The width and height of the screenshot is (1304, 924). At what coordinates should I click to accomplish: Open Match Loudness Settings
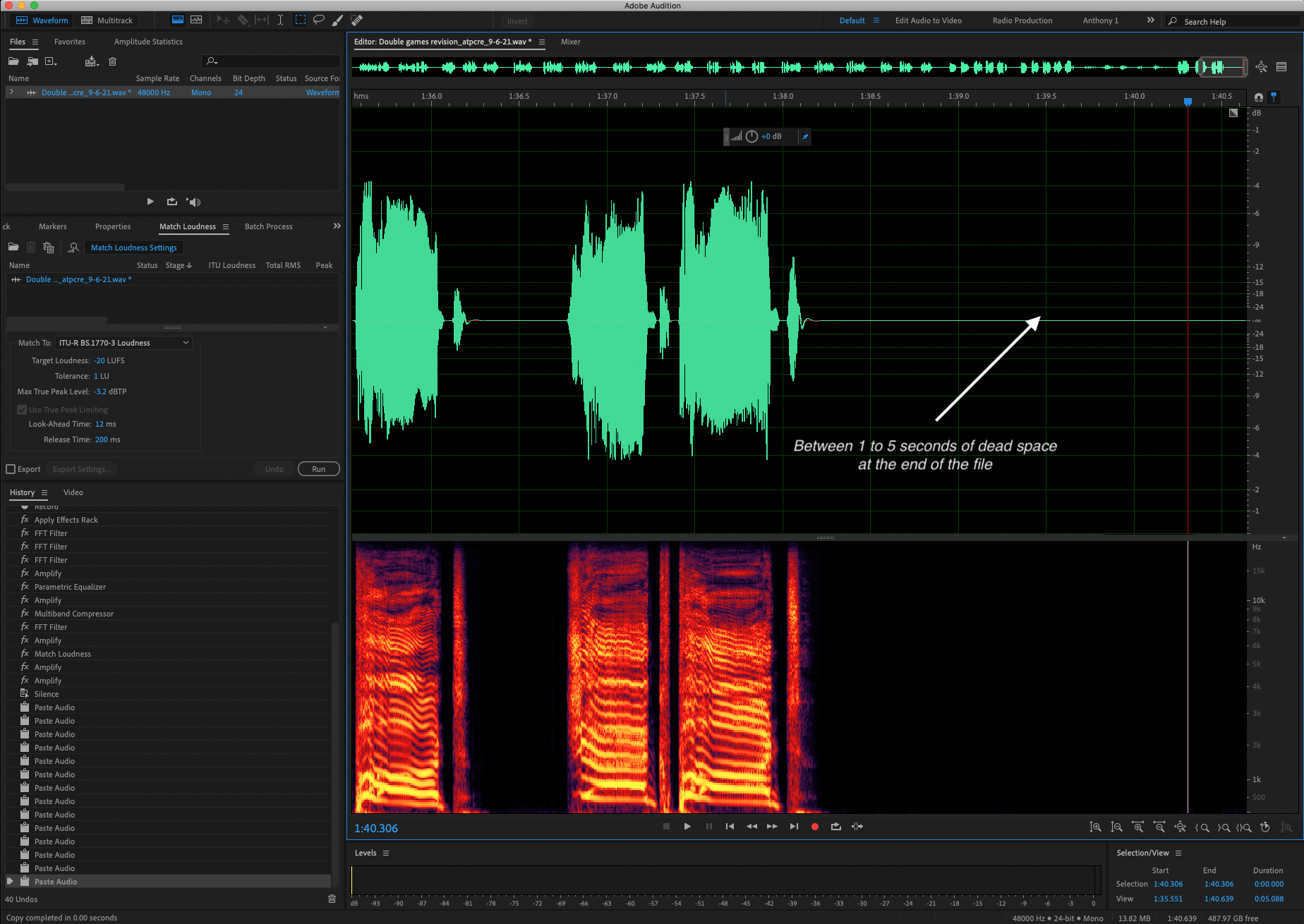point(134,248)
